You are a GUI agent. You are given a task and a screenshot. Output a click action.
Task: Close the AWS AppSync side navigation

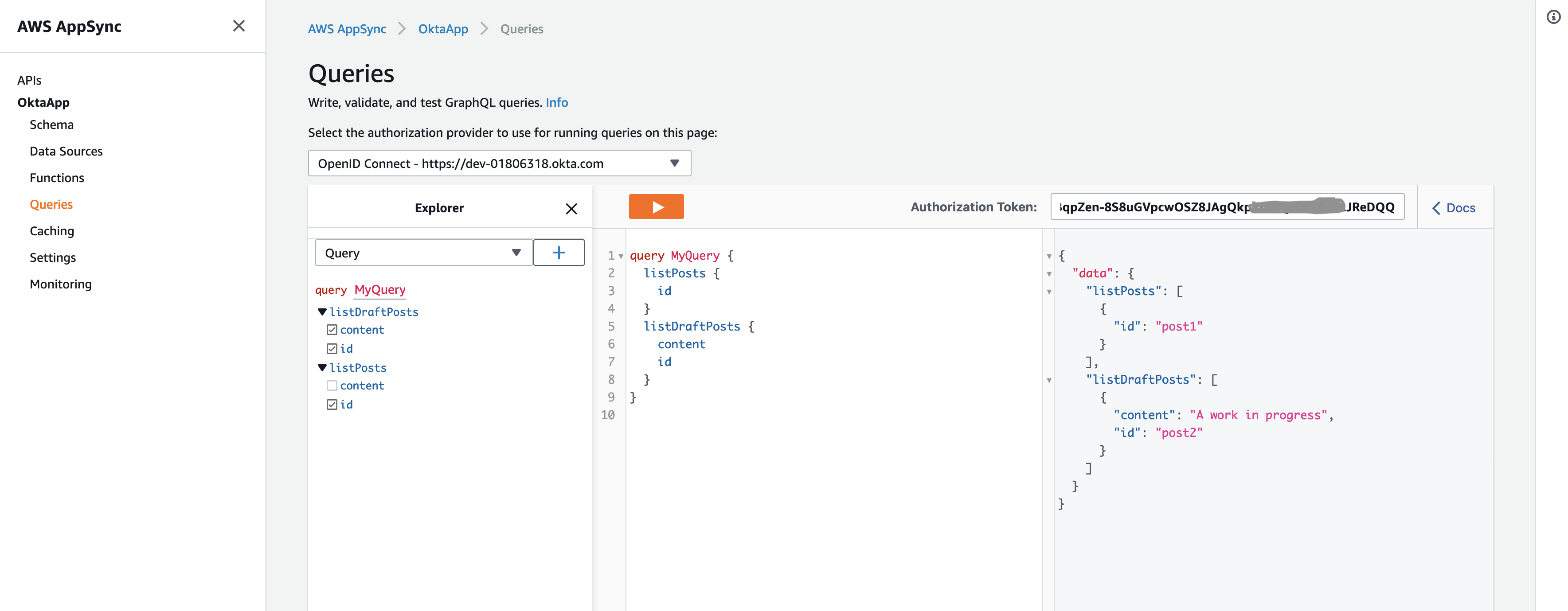(239, 26)
